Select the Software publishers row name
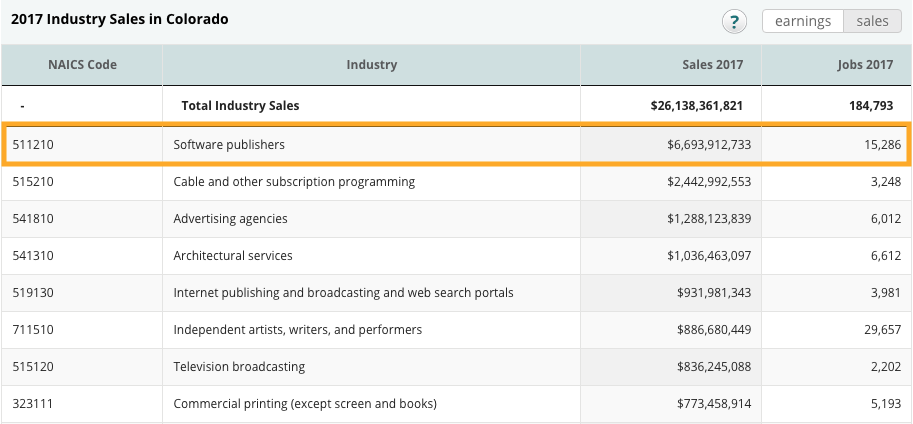The image size is (913, 424). [229, 144]
